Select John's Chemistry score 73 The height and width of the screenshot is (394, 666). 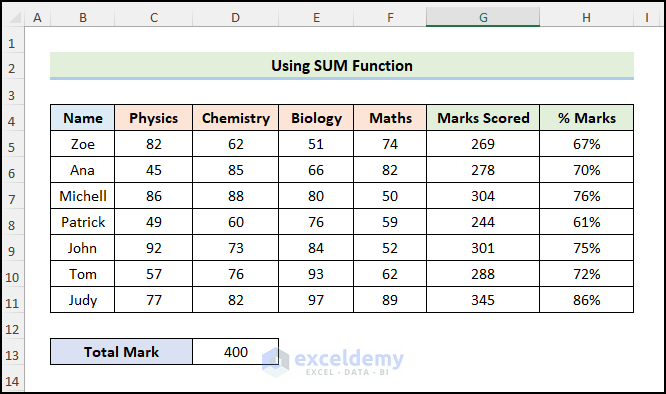coord(235,248)
